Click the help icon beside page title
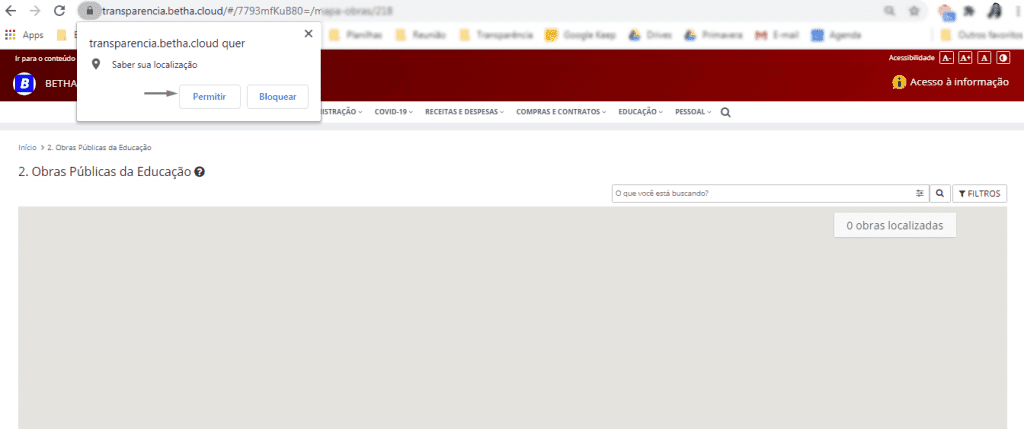The image size is (1024, 429). point(200,172)
